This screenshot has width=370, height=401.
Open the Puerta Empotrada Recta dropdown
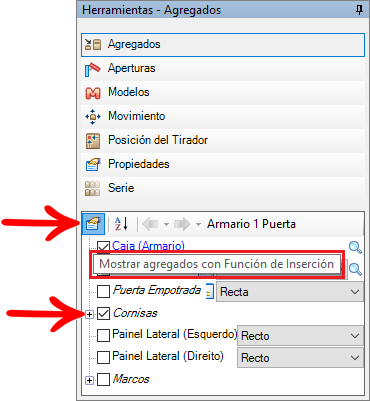[x=290, y=292]
